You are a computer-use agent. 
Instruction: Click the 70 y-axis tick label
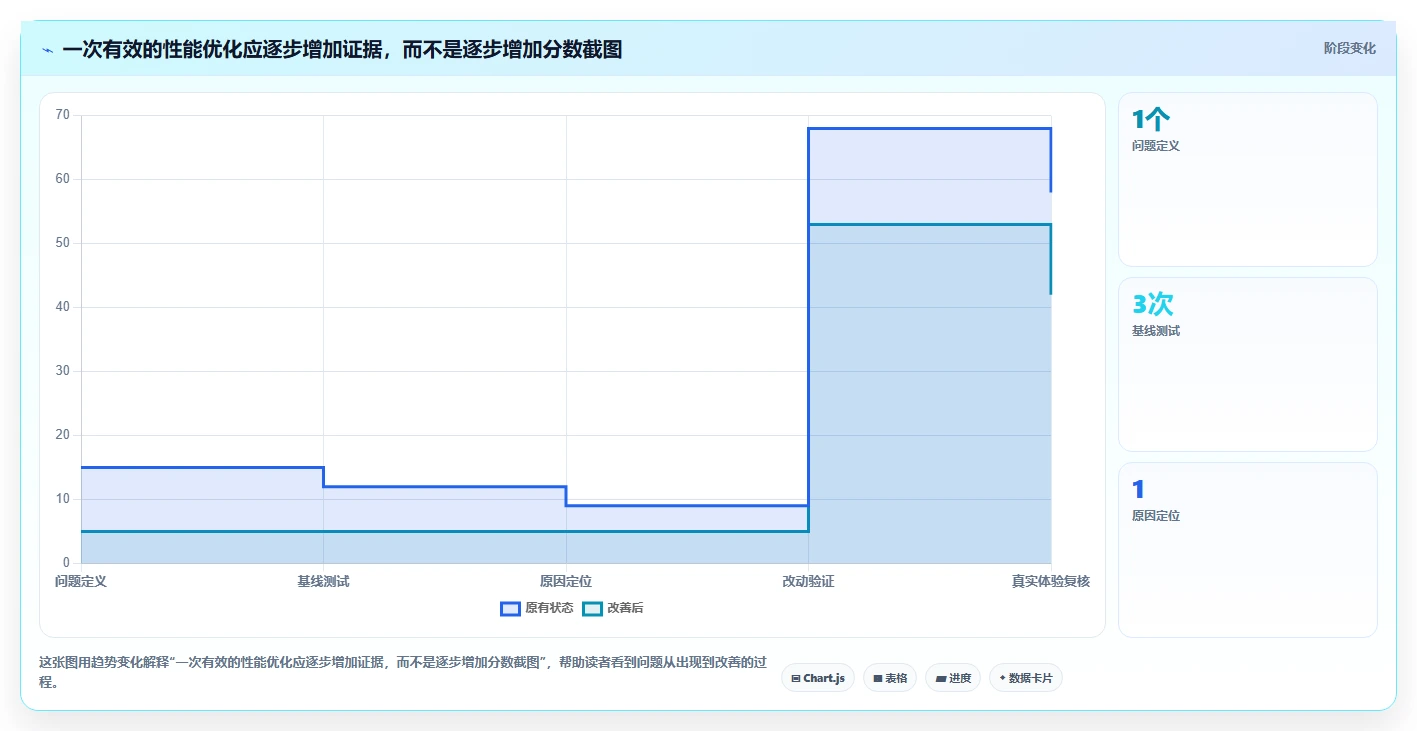[x=62, y=115]
